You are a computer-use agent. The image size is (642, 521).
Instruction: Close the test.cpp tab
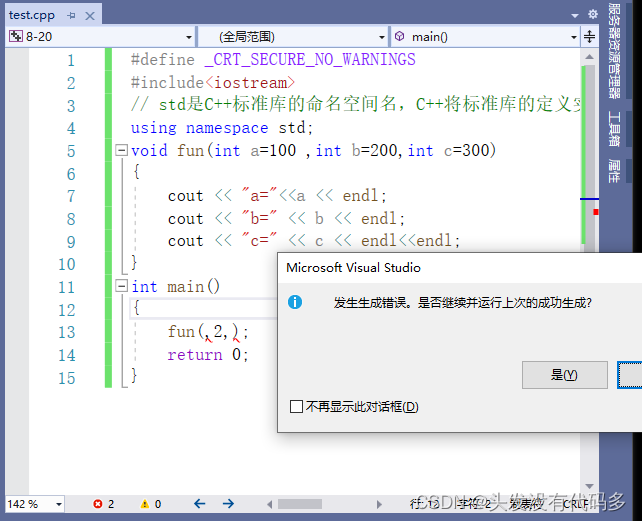pos(90,16)
